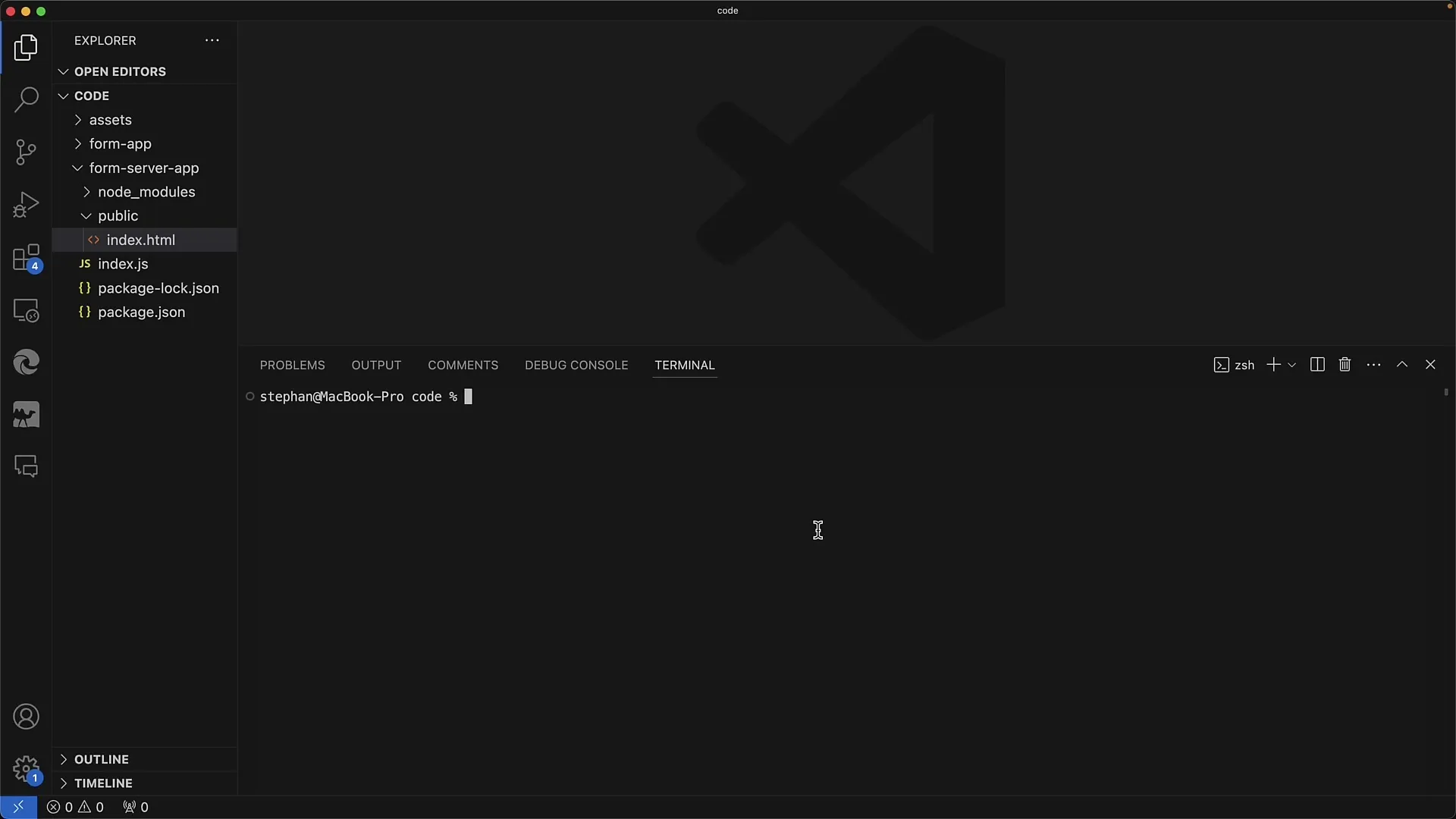The width and height of the screenshot is (1456, 819).
Task: Open the launch profile dropdown arrow
Action: 1292,365
